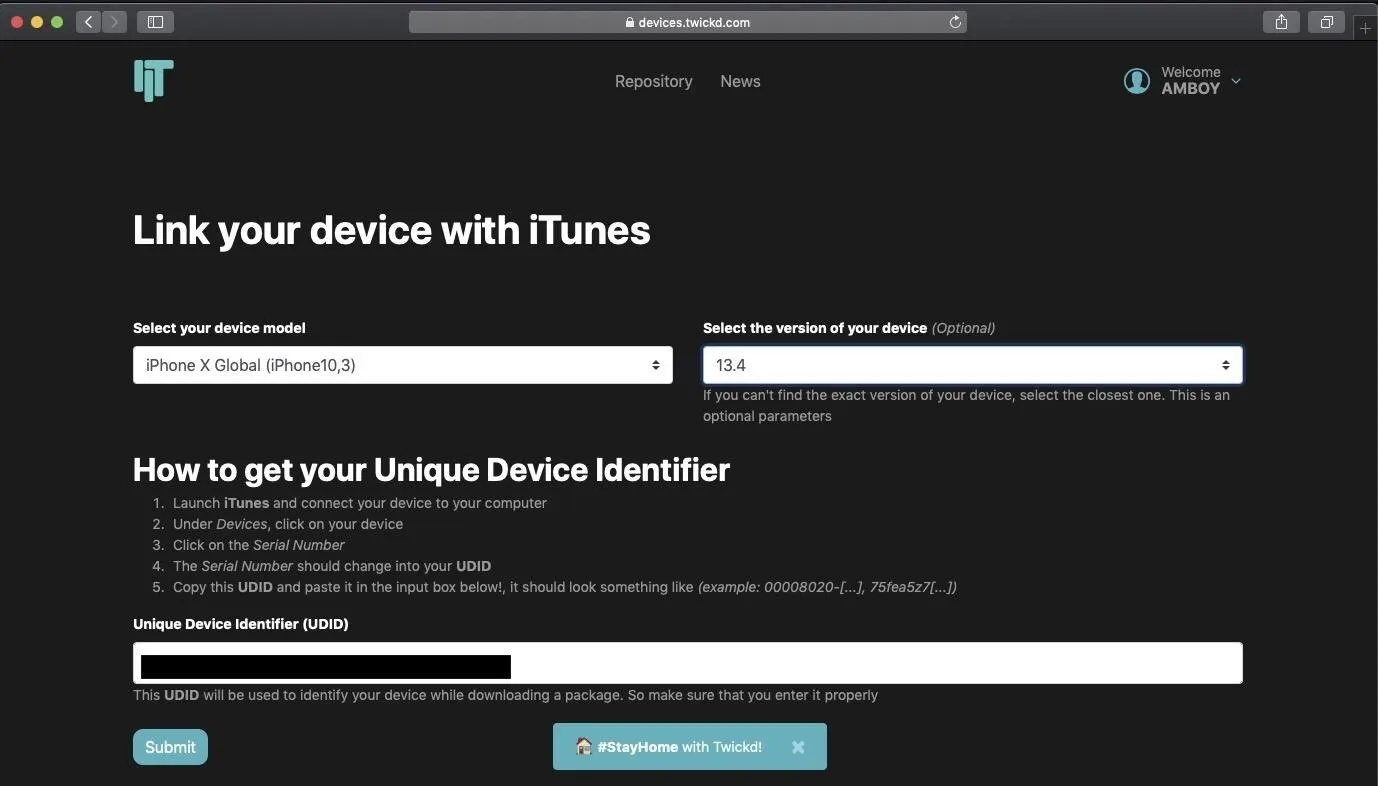The image size is (1378, 786).
Task: Click the user profile avatar icon
Action: pos(1137,81)
